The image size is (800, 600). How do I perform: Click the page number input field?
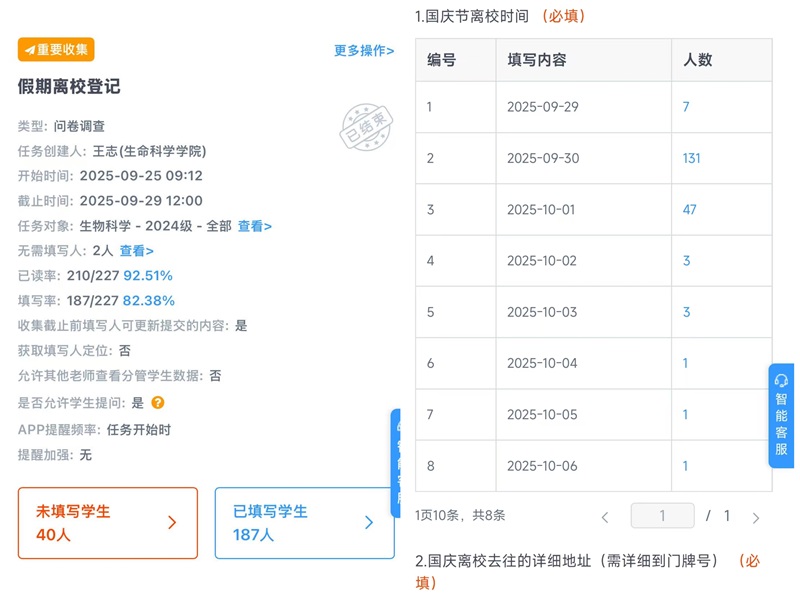coord(662,516)
